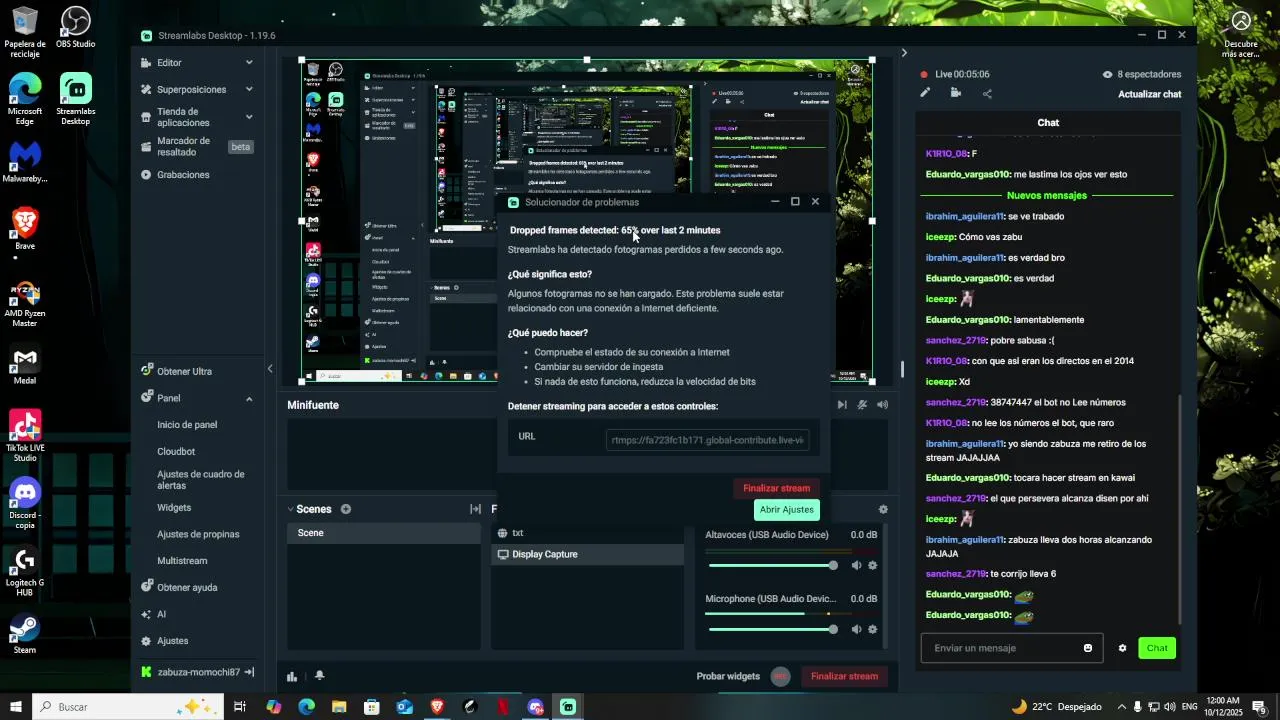Select the Display Capture source
This screenshot has height=720, width=1280.
[588, 554]
